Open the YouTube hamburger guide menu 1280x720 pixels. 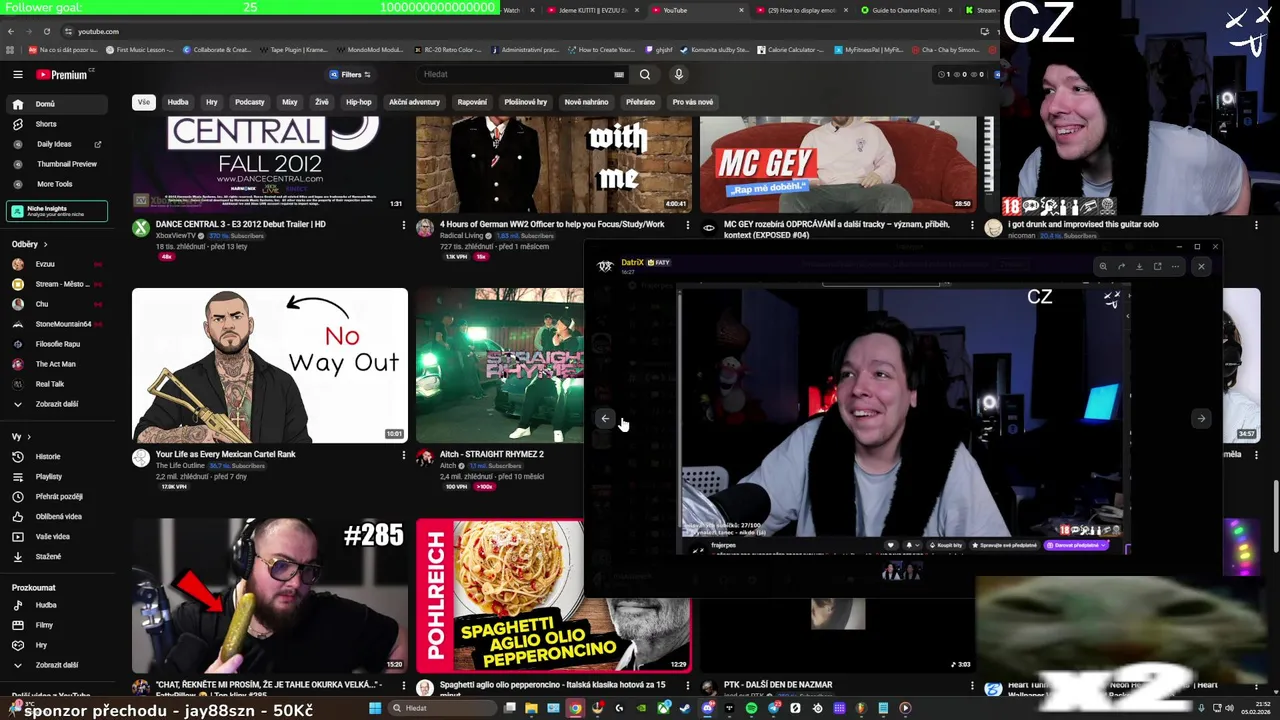pos(17,74)
